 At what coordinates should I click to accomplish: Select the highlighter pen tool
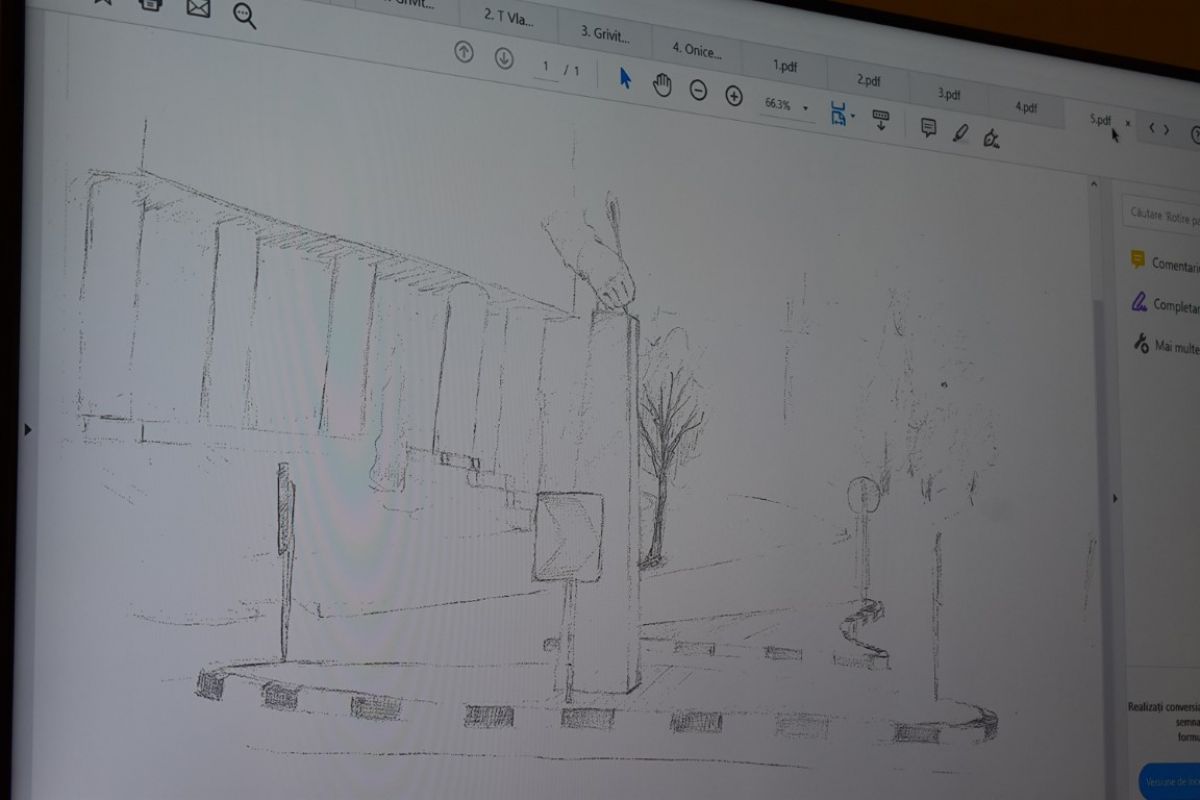960,132
